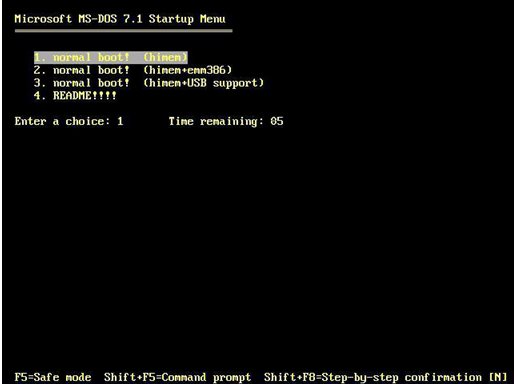Click the Shift+F5=Command prompt hint
The height and width of the screenshot is (386, 514).
pyautogui.click(x=177, y=377)
